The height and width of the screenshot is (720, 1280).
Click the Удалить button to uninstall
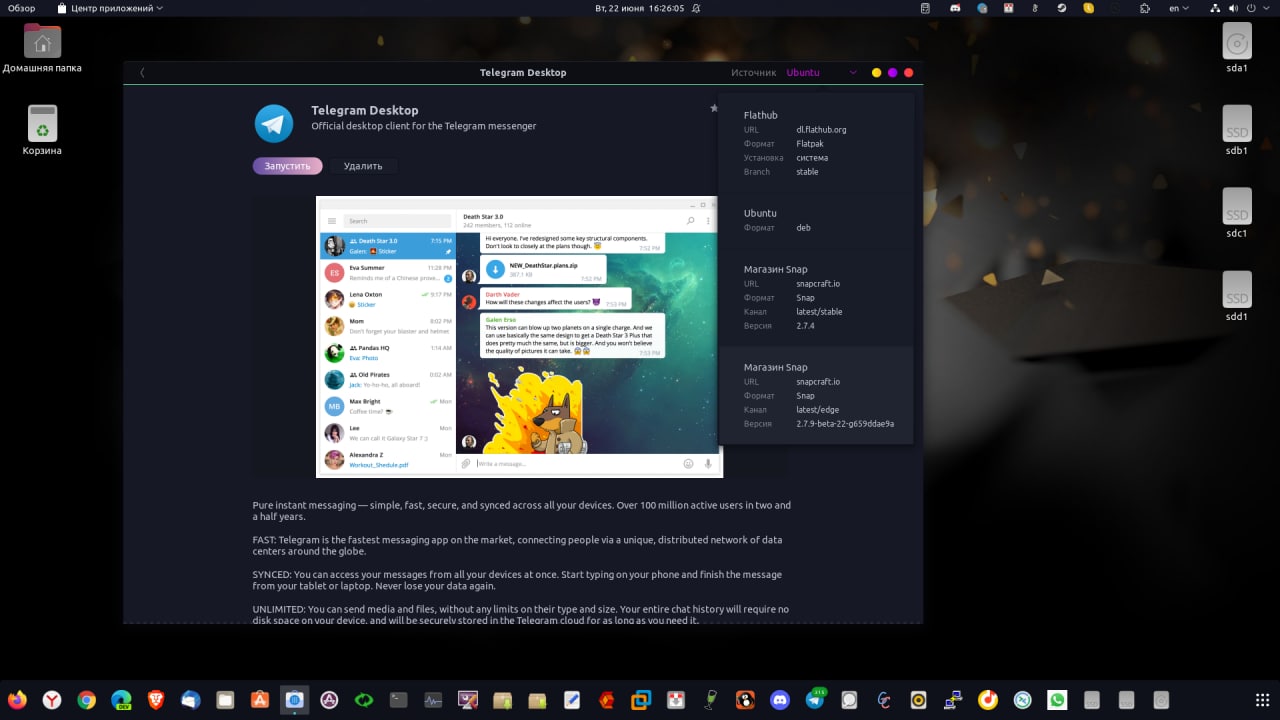tap(363, 166)
